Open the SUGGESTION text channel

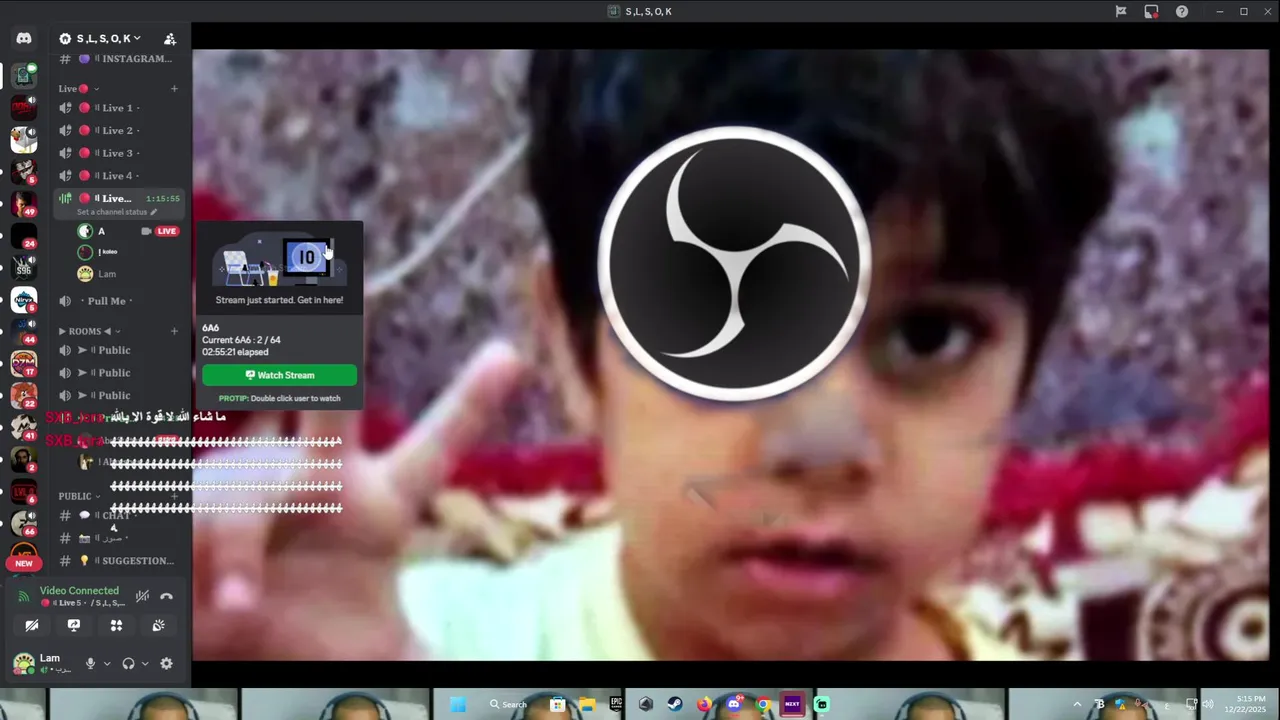click(x=118, y=561)
